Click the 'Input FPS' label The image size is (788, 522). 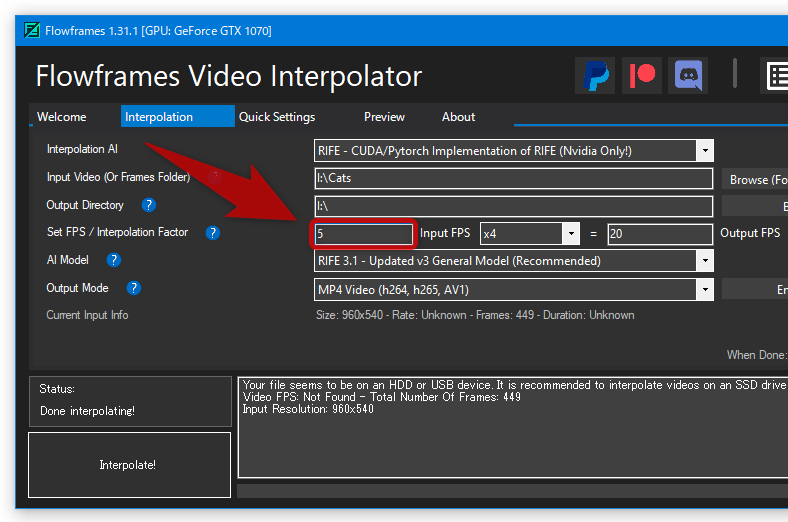(x=445, y=233)
